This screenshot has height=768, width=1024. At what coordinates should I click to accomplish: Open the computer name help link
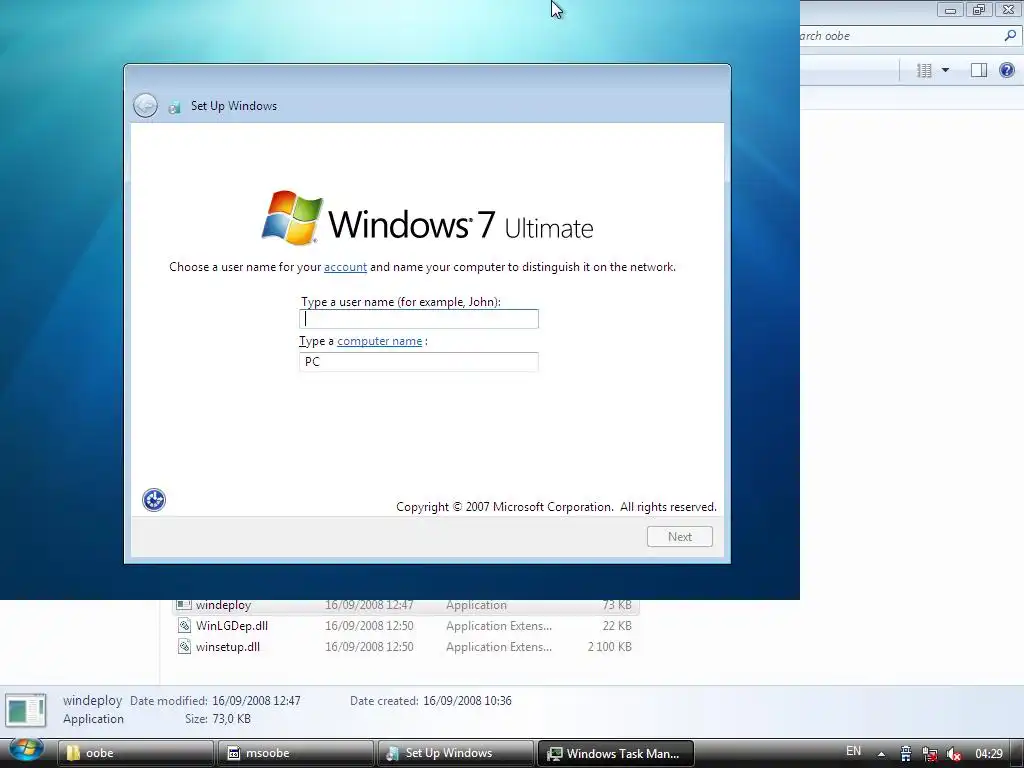pyautogui.click(x=379, y=341)
